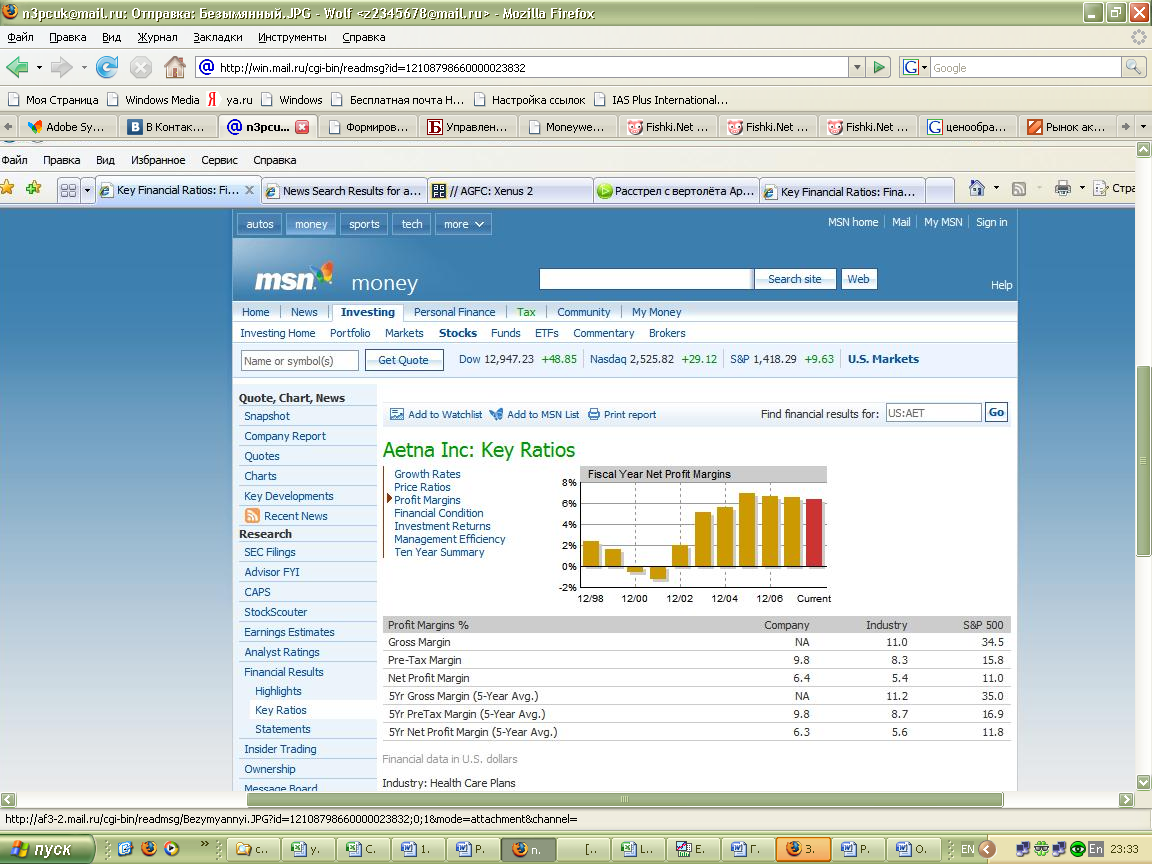Open the Growth Rates link
Screen dimensions: 1152x864
pyautogui.click(x=427, y=474)
